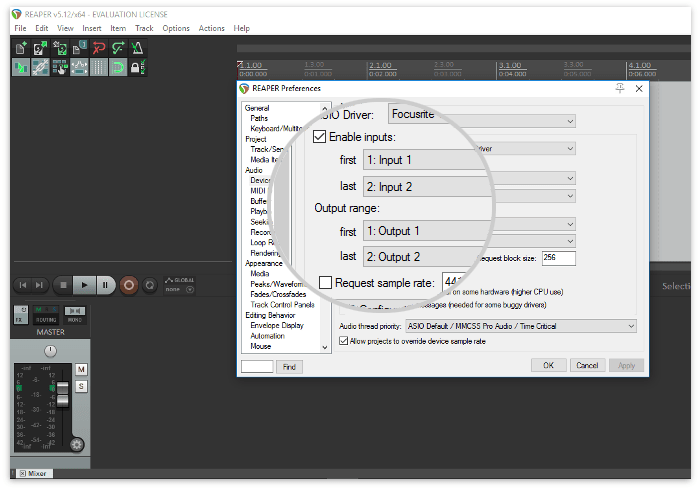Toggle the Repeat loop button
The image size is (700, 491).
pyautogui.click(x=150, y=285)
